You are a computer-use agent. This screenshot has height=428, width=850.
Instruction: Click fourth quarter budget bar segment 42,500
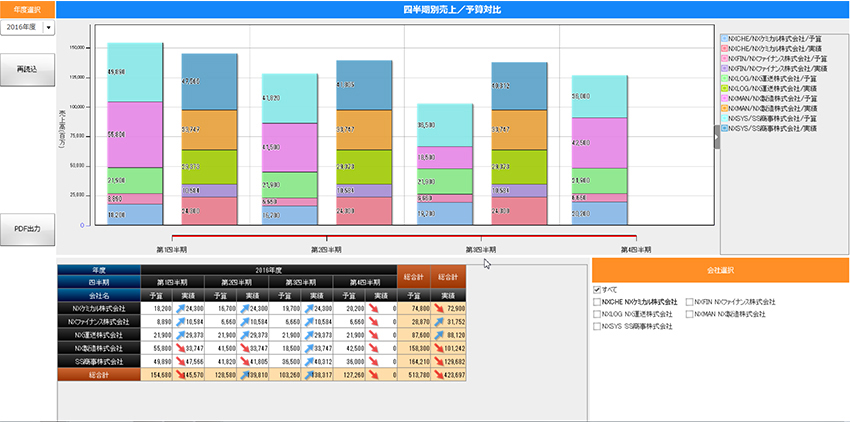pos(600,143)
